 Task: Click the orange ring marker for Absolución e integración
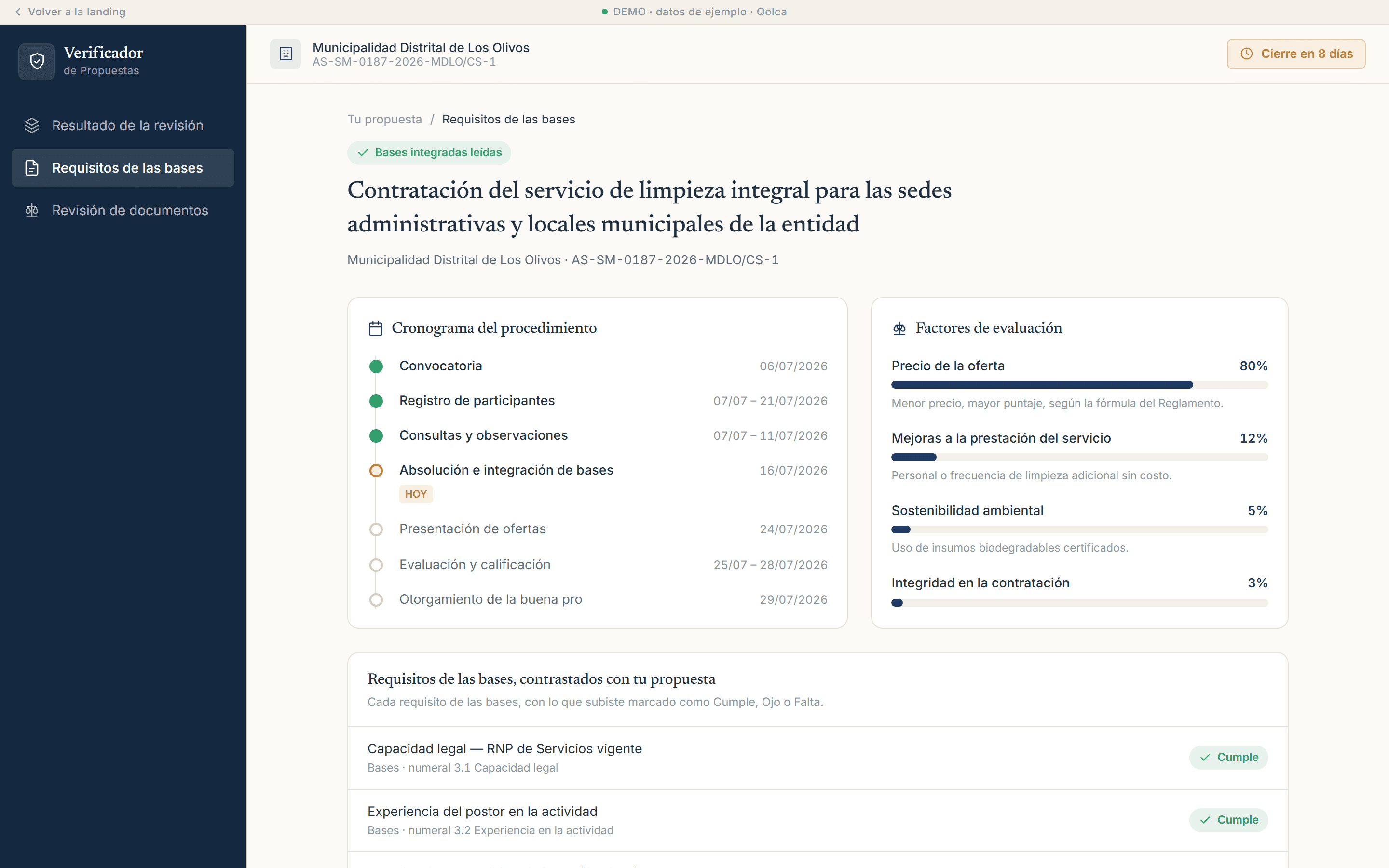click(376, 471)
